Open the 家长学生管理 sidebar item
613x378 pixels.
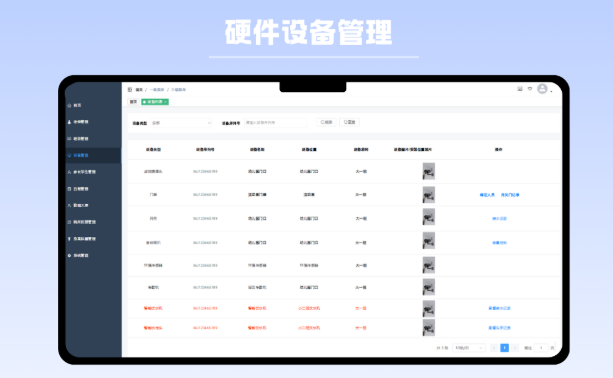pos(81,172)
